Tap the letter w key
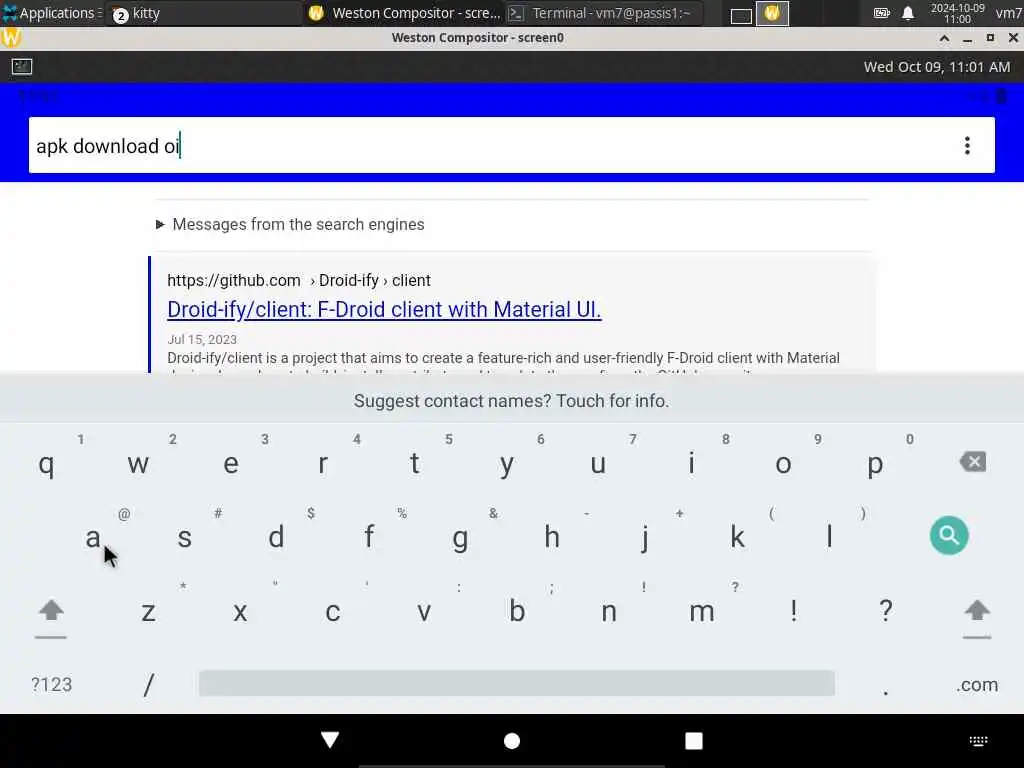 point(138,465)
